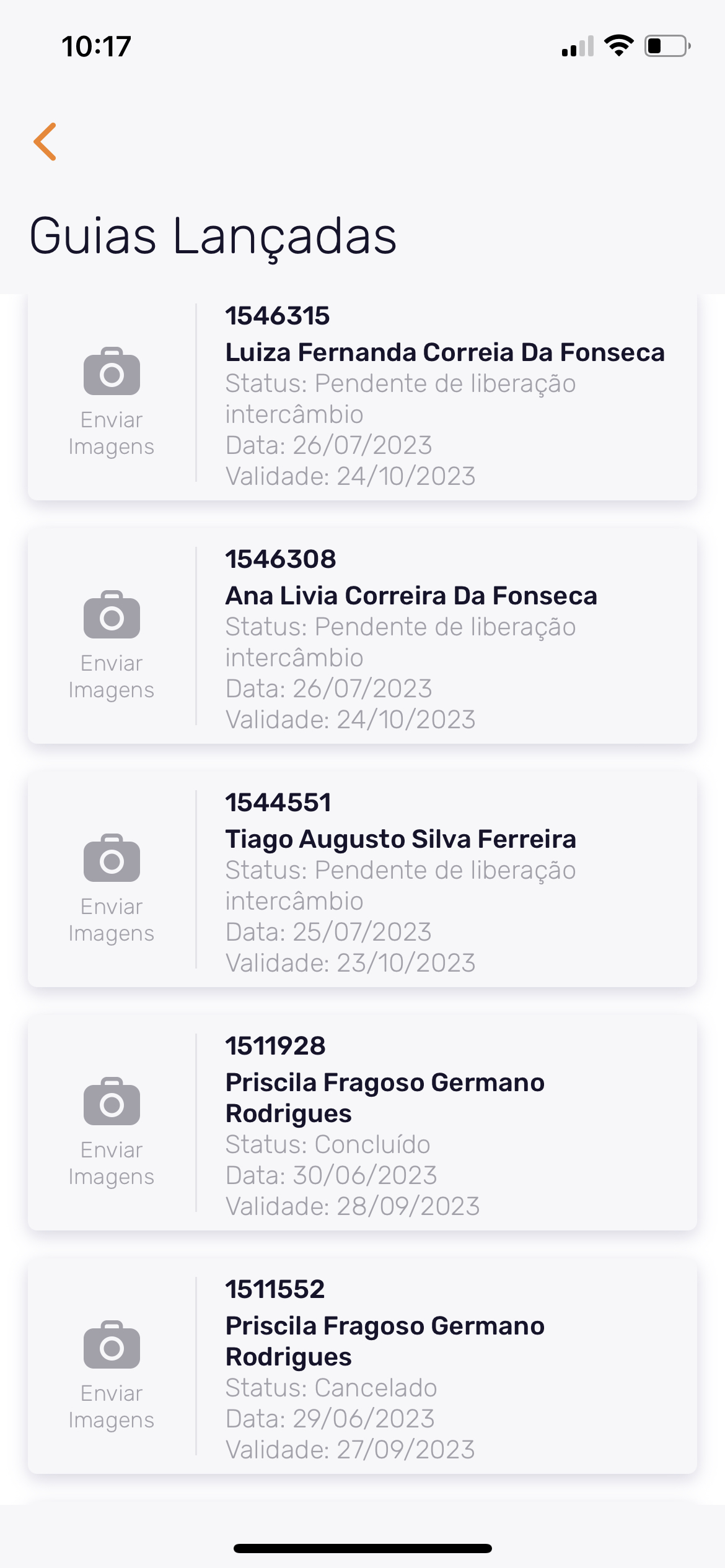The image size is (725, 1568).
Task: Tap camera icon for guia 1544551
Action: [112, 858]
